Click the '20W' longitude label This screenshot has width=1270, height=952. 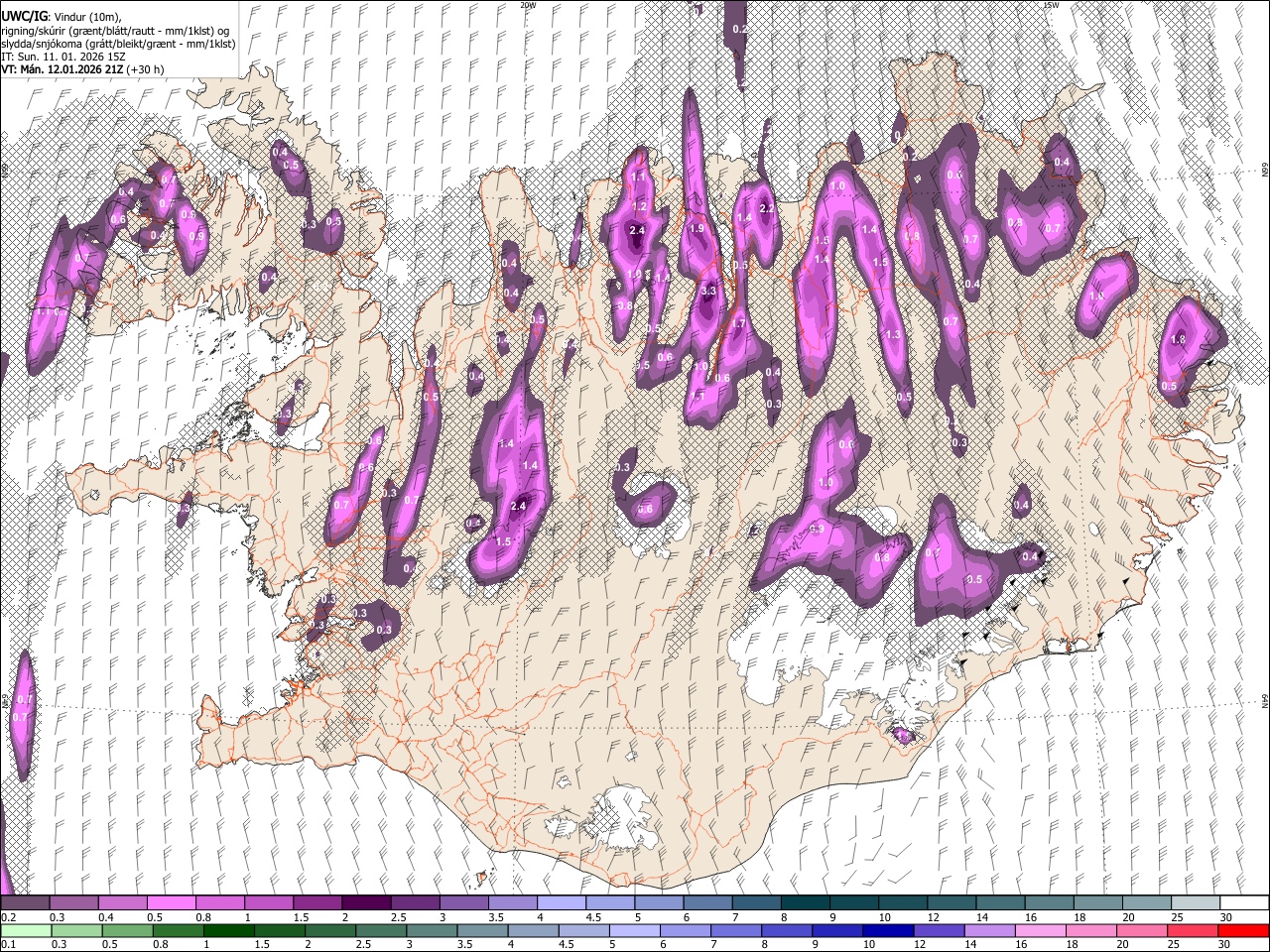pyautogui.click(x=527, y=5)
